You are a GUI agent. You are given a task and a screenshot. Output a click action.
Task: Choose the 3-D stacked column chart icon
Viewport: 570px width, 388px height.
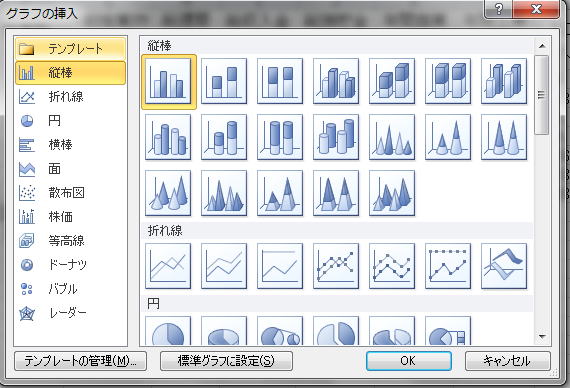click(x=392, y=81)
